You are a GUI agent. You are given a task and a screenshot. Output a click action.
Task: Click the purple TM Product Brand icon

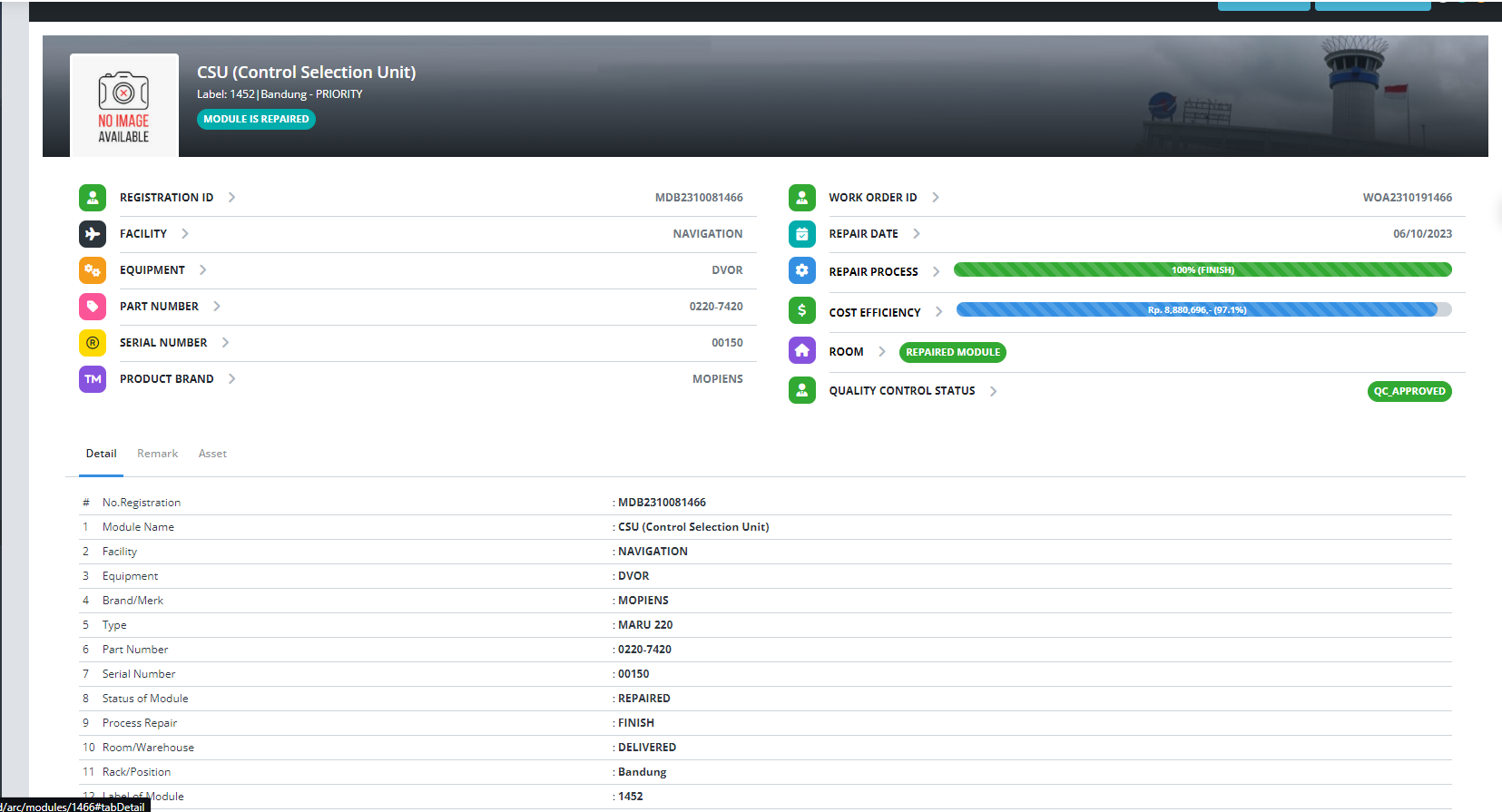pyautogui.click(x=93, y=379)
